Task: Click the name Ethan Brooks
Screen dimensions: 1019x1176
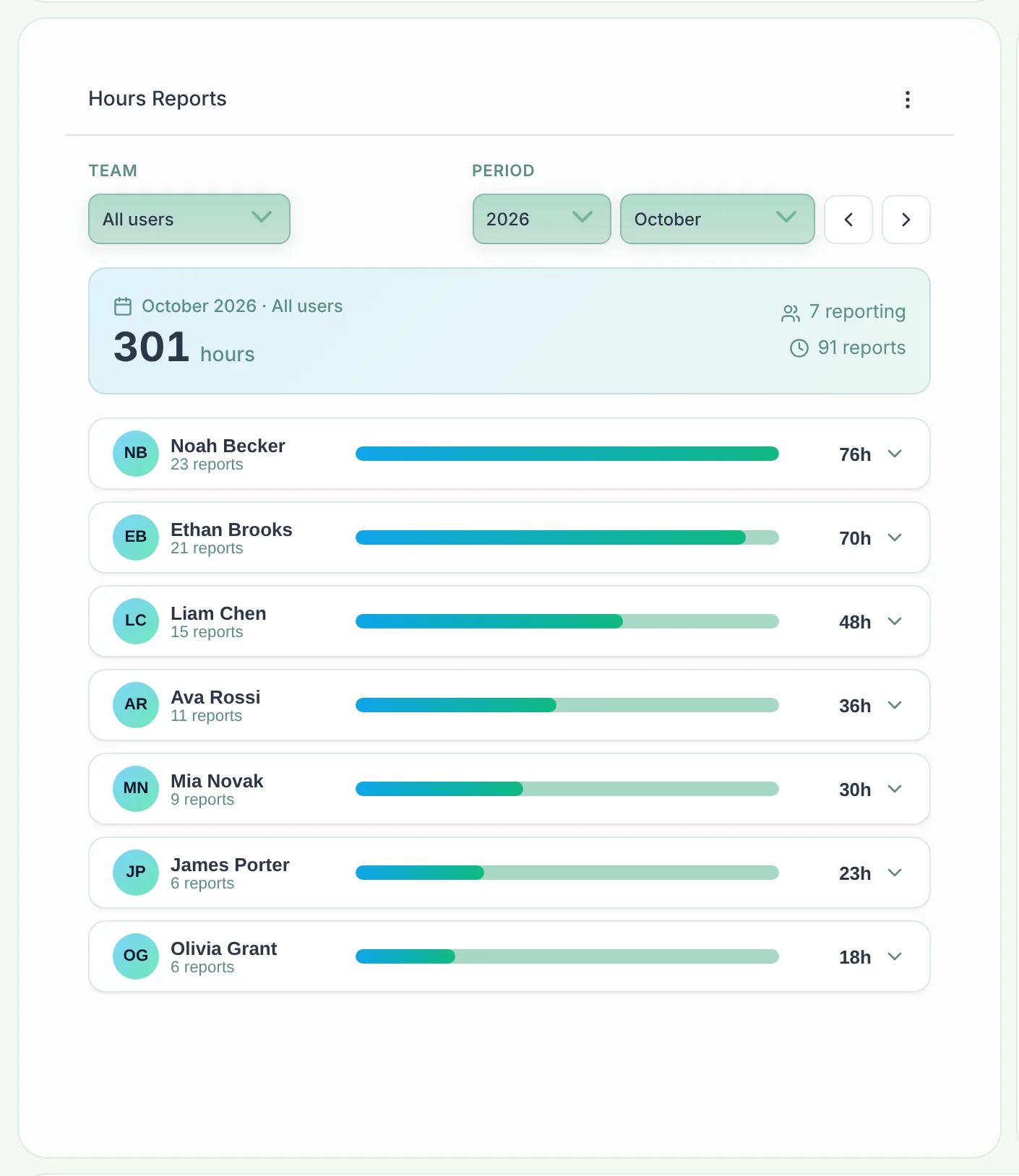Action: pos(231,529)
